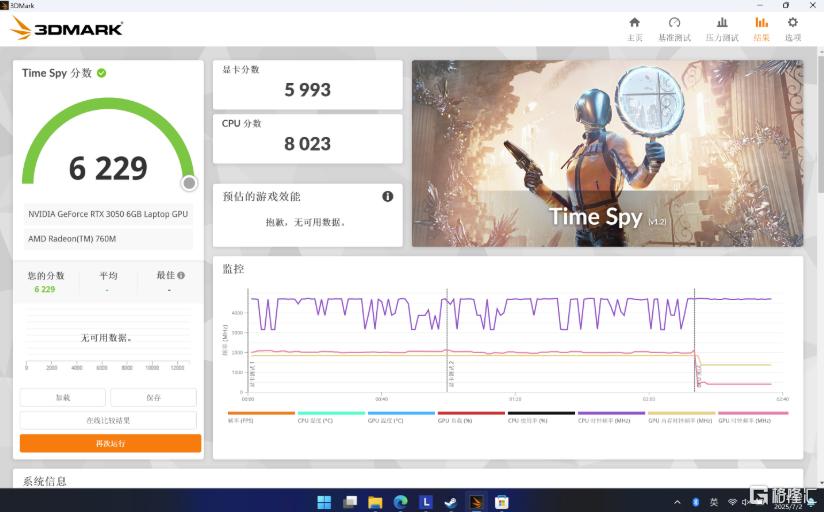Toggle the blue GPU temperature legend swatch
The width and height of the screenshot is (824, 512).
[x=401, y=413]
